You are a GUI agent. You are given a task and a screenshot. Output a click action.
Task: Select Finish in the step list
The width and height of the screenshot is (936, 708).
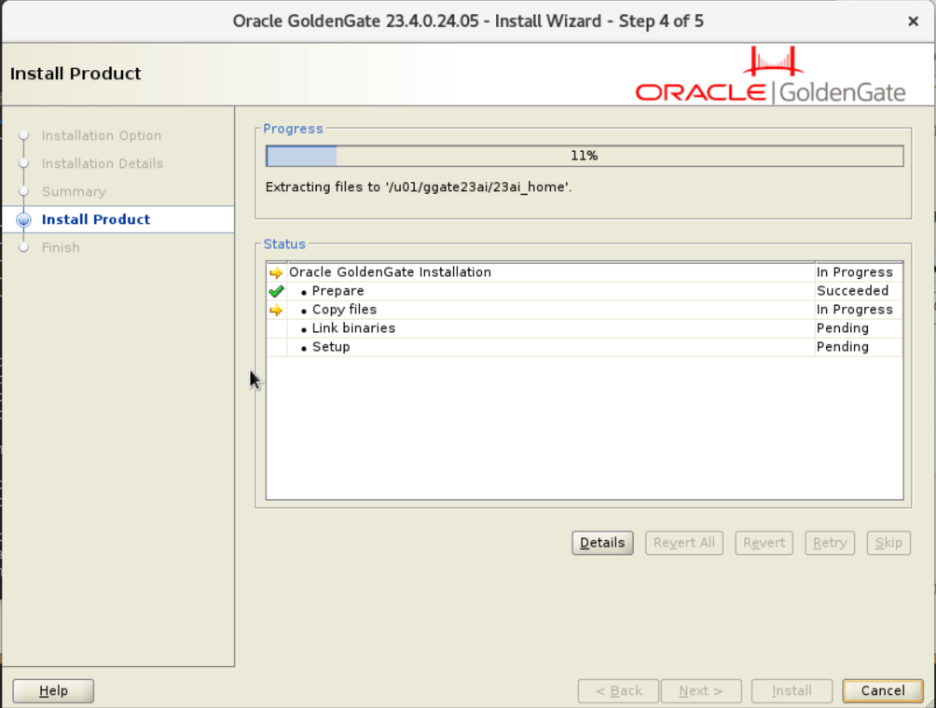click(x=61, y=248)
